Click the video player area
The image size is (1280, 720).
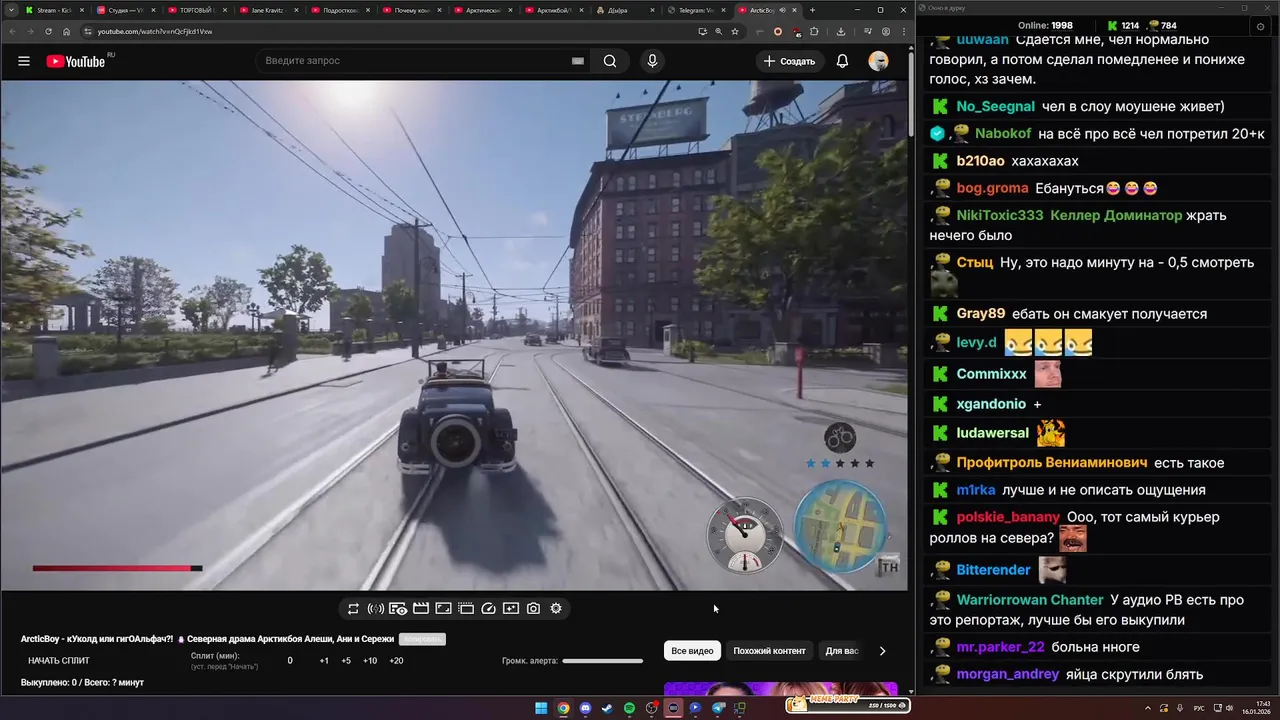(454, 335)
